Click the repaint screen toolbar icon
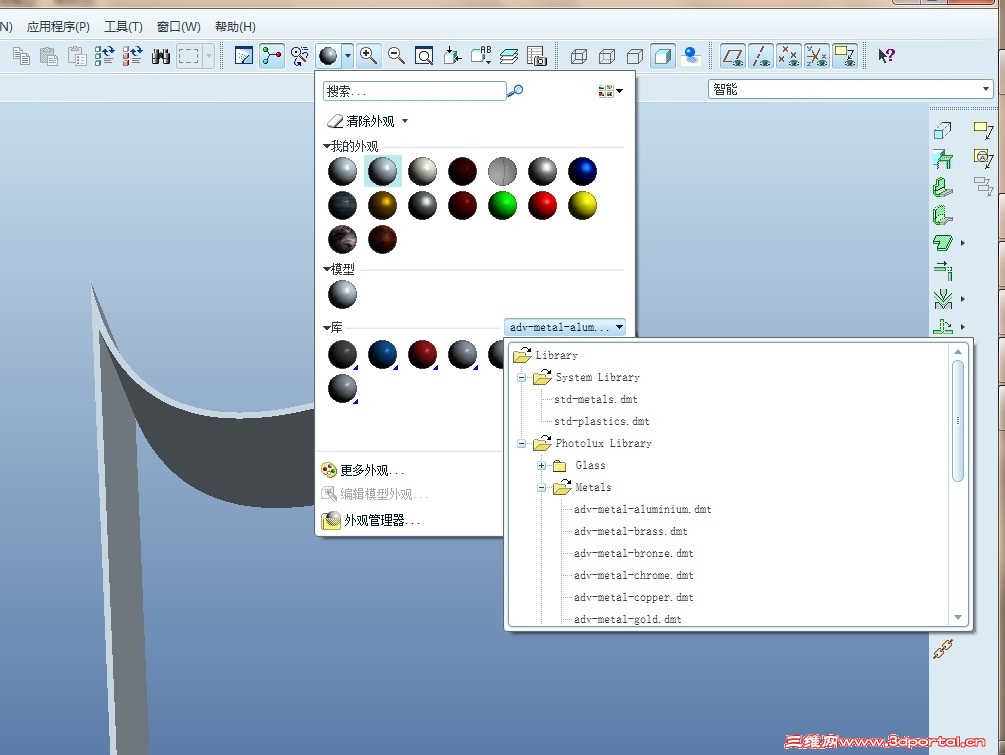 pos(244,56)
